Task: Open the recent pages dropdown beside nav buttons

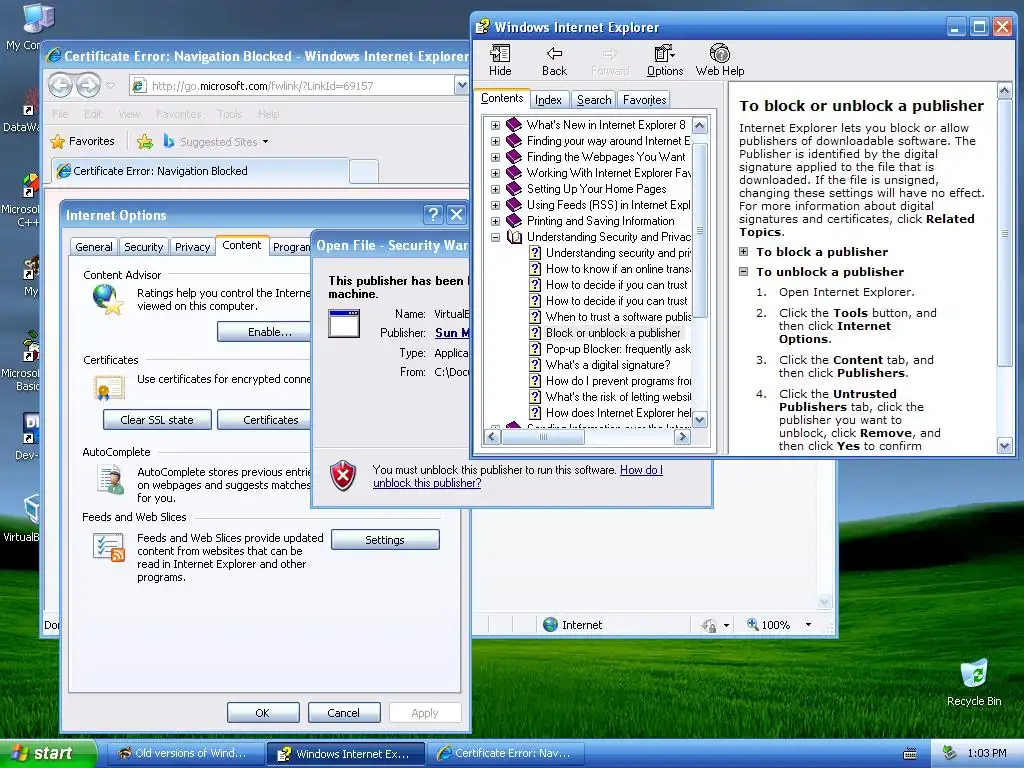Action: (110, 85)
